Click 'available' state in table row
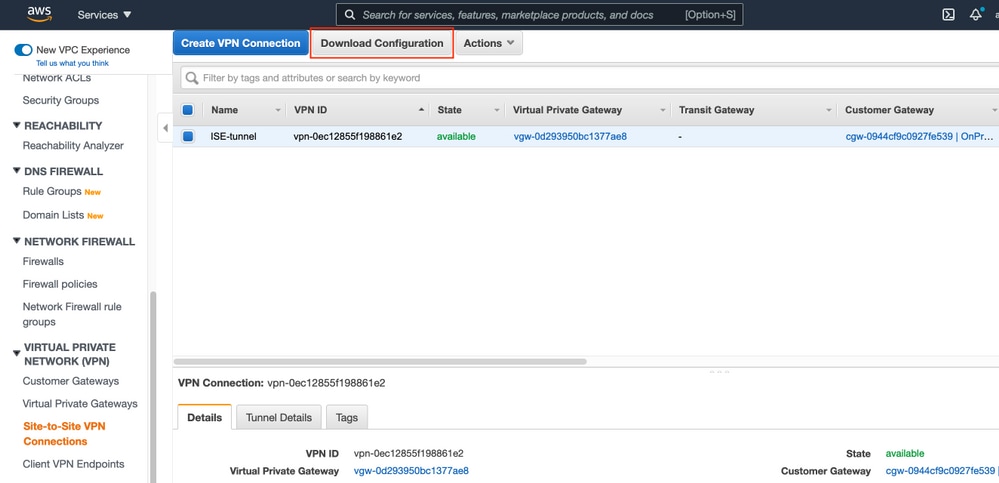The image size is (999, 483). click(456, 136)
